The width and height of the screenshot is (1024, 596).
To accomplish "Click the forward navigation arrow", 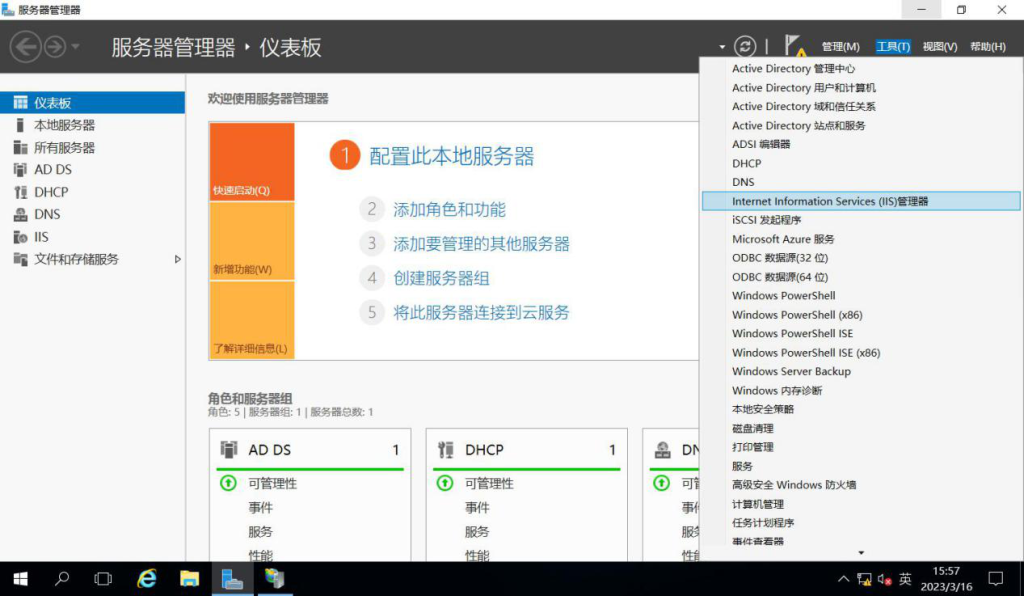I will point(56,47).
